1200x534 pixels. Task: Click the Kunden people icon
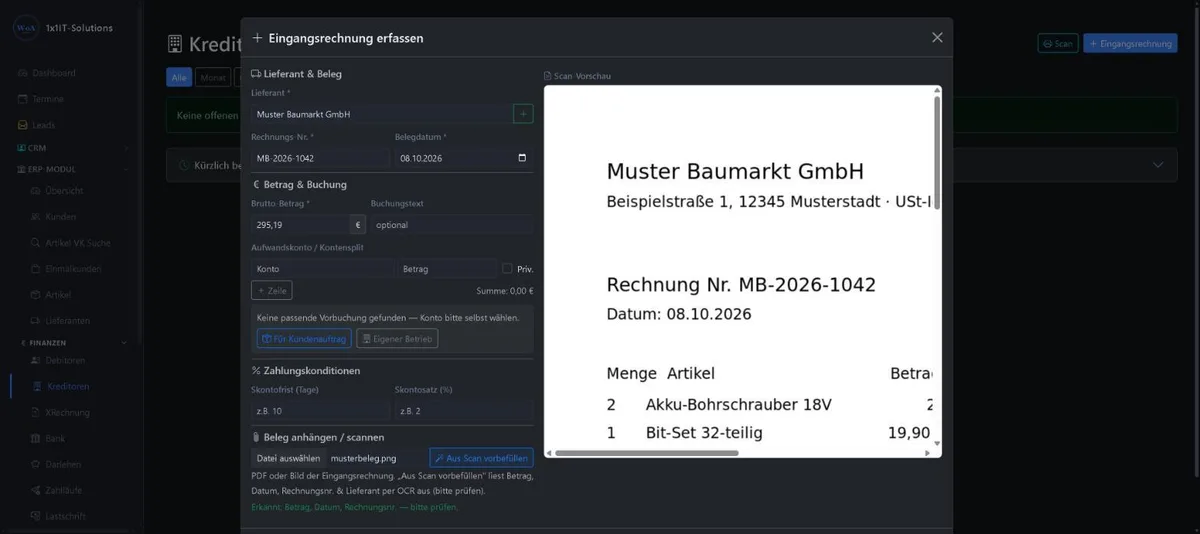(x=35, y=217)
